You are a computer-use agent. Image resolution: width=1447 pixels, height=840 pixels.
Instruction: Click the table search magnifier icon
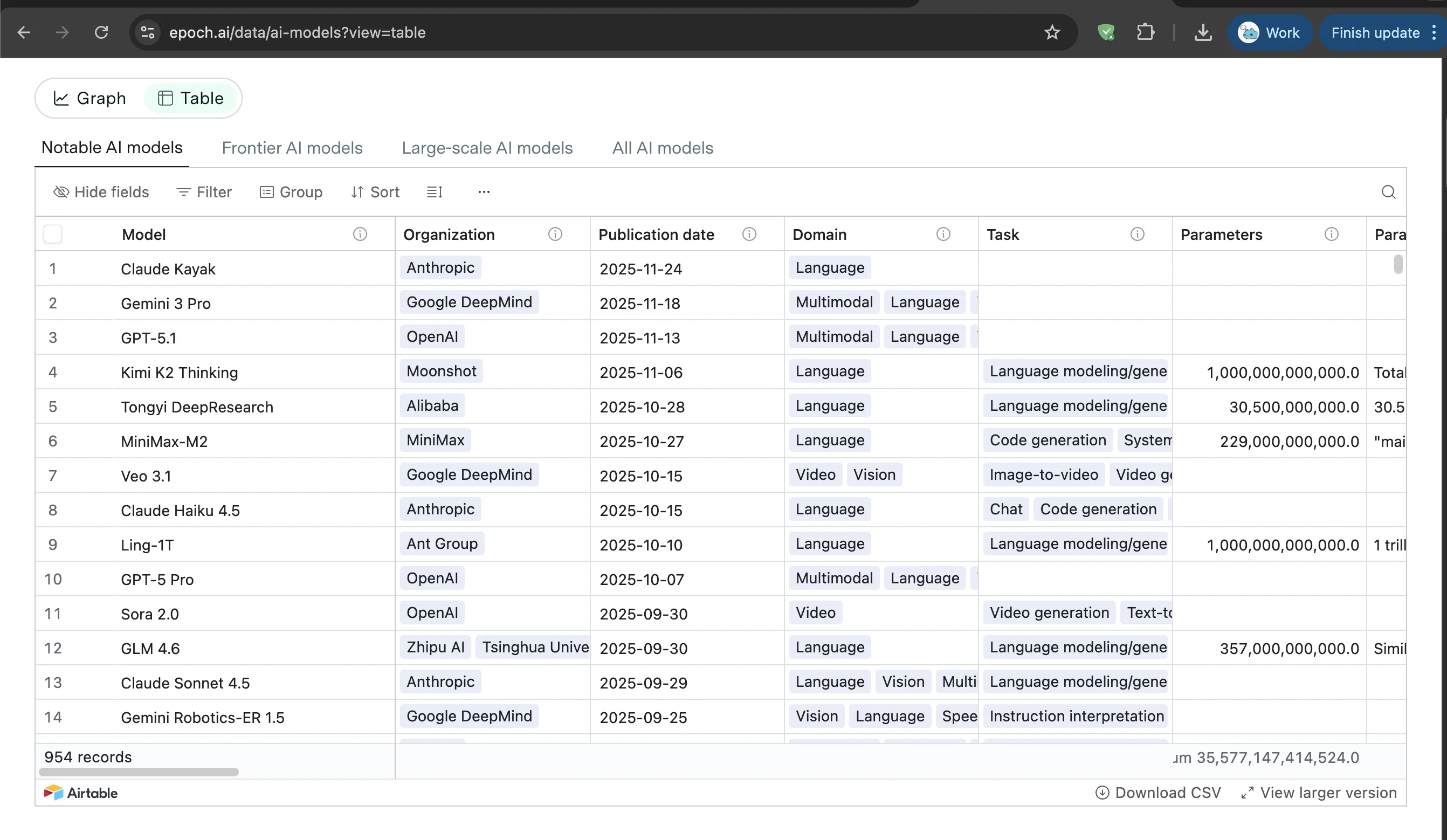(1388, 192)
